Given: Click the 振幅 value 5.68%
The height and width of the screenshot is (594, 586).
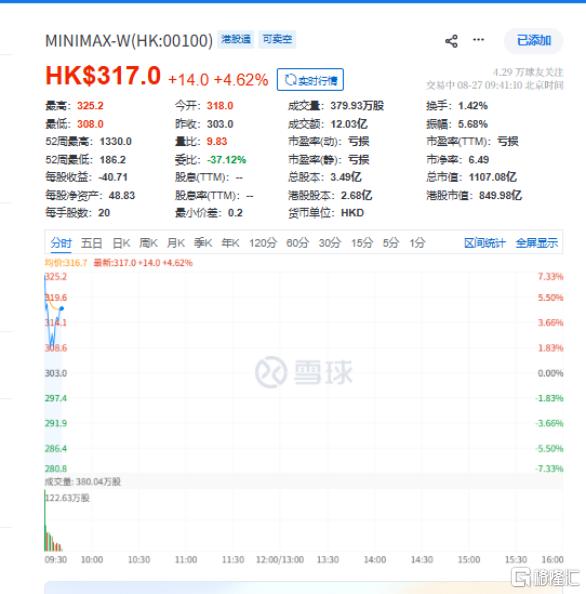Looking at the screenshot, I should 473,124.
